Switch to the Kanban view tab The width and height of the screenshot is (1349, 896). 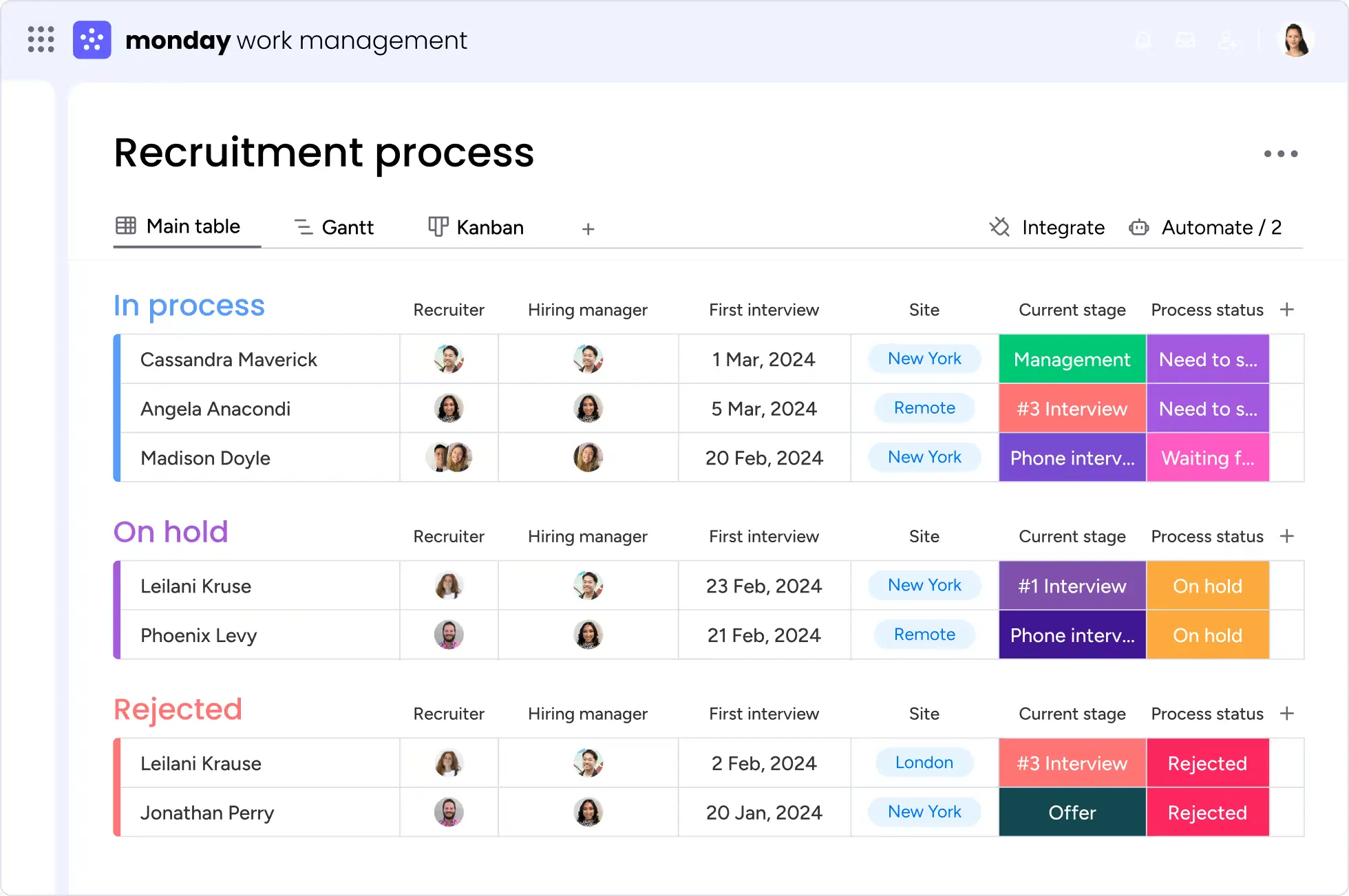[x=476, y=227]
